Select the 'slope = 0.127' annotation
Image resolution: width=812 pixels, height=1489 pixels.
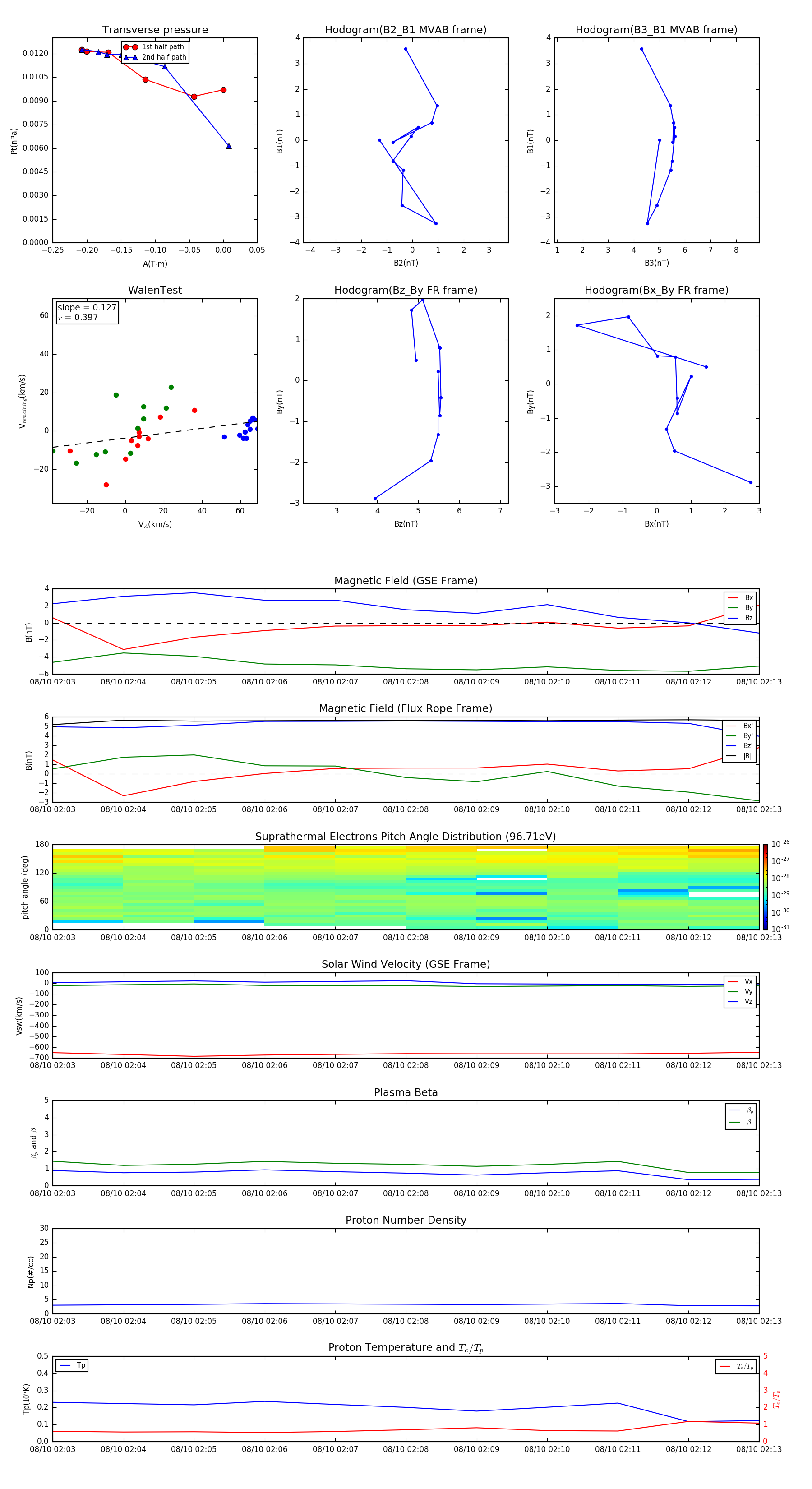87,308
